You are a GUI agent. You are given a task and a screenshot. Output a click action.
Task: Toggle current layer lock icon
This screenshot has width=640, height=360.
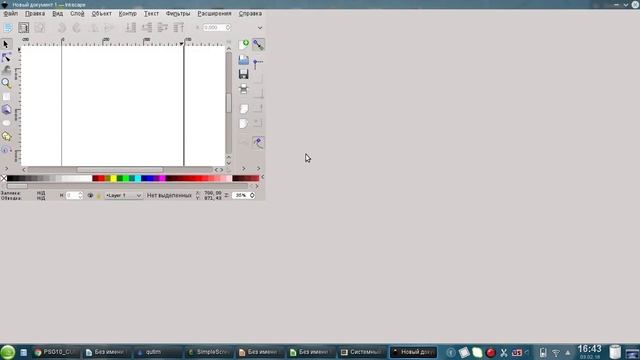pyautogui.click(x=98, y=196)
